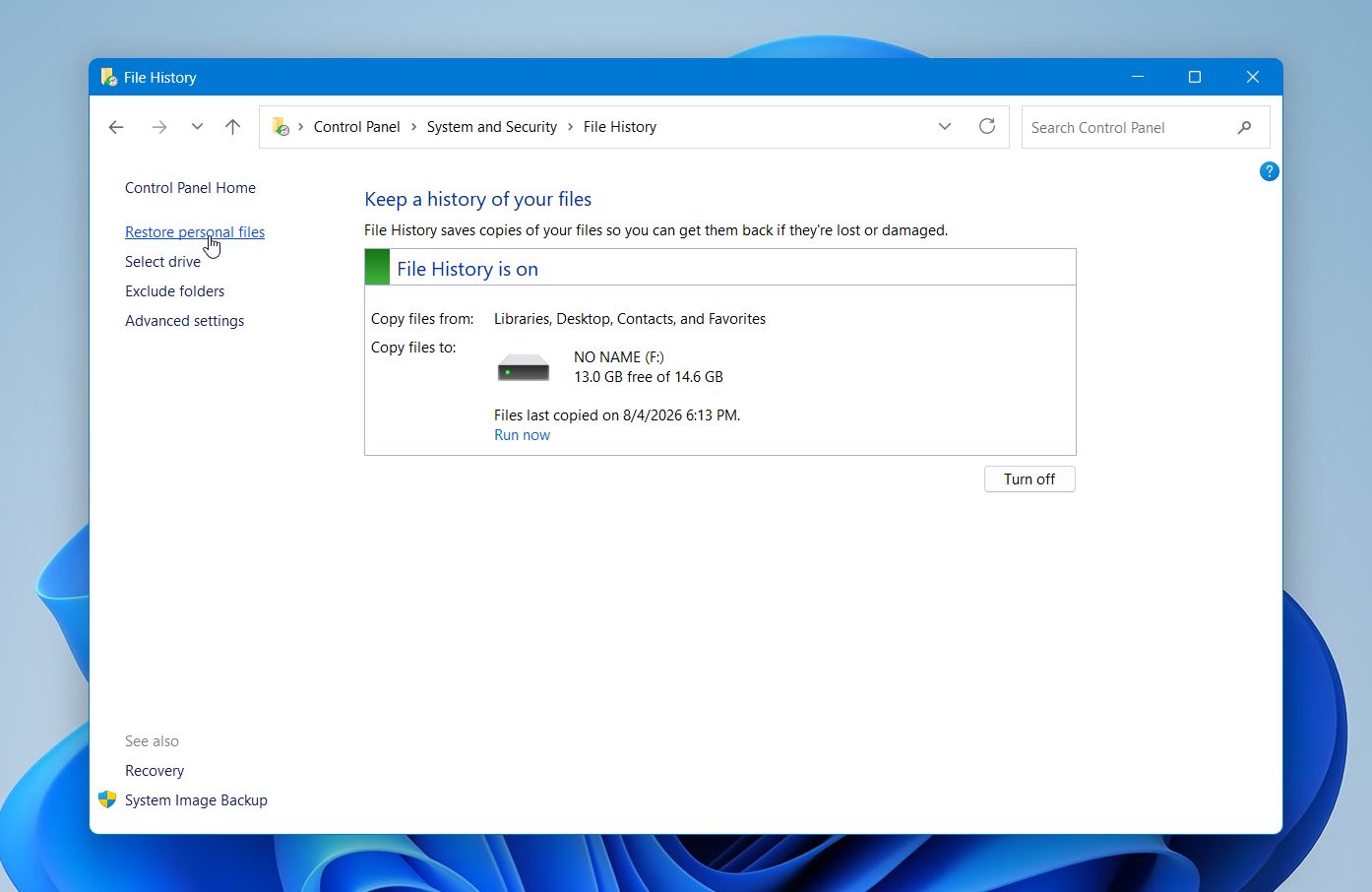Go up one level with Up arrow
Viewport: 1372px width, 892px height.
pos(232,127)
